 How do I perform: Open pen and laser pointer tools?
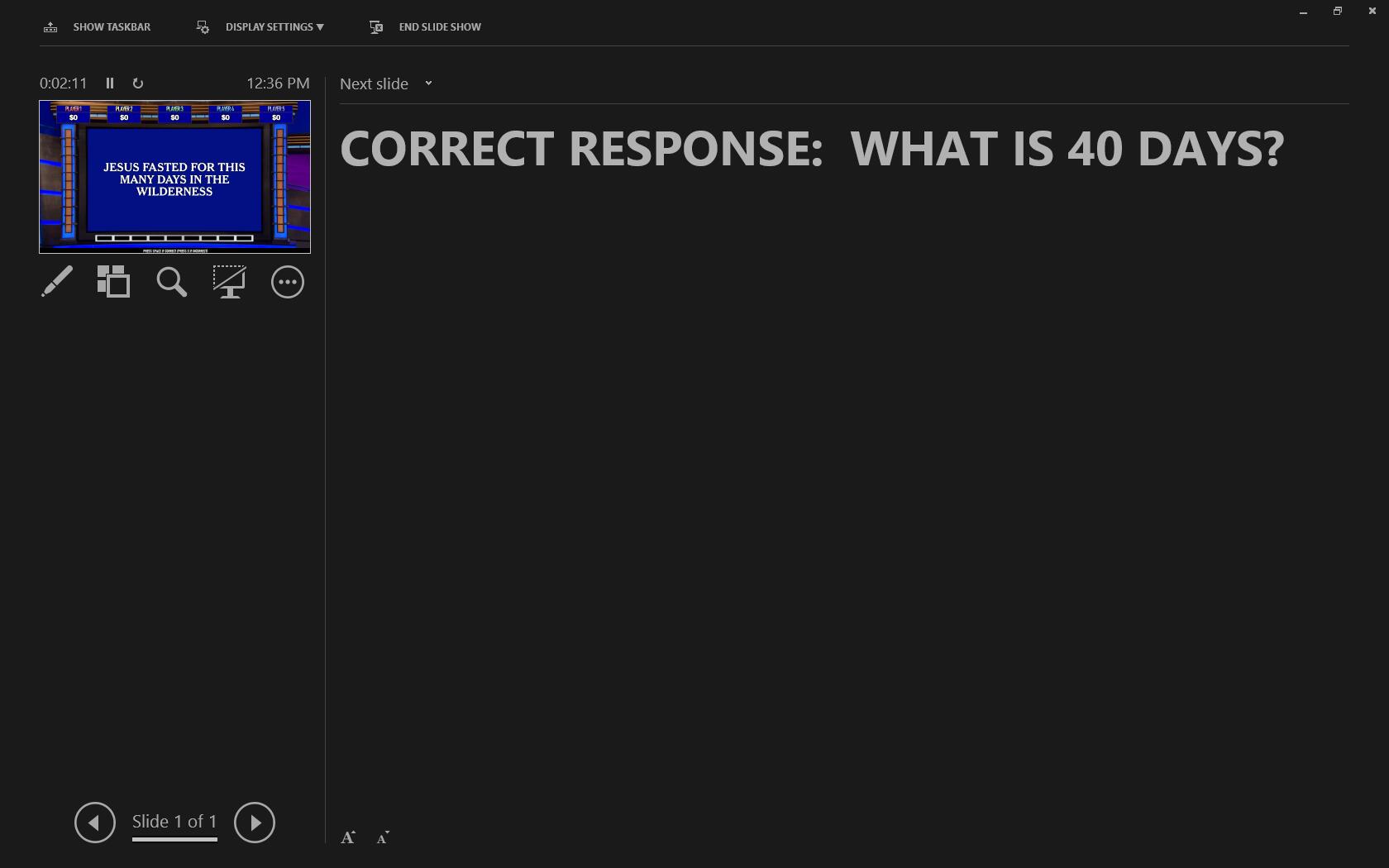(57, 282)
